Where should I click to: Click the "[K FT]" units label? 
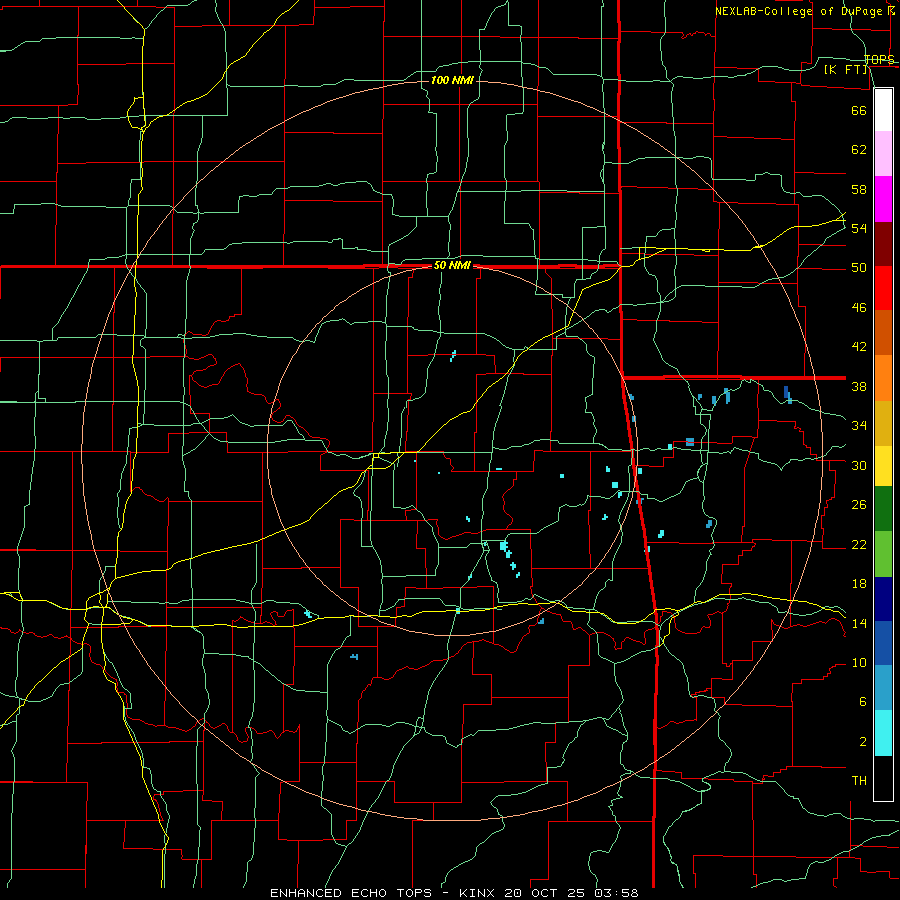(845, 69)
